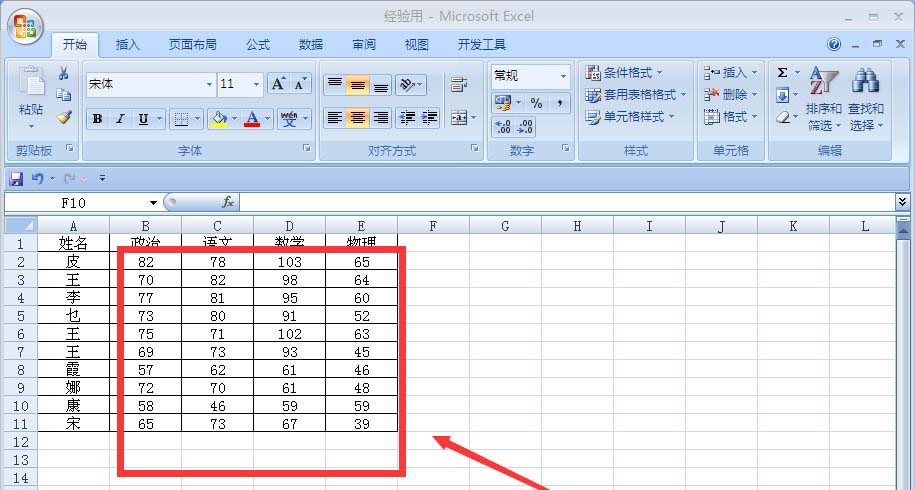915x490 pixels.
Task: Toggle bottom vertical alignment
Action: tap(380, 85)
